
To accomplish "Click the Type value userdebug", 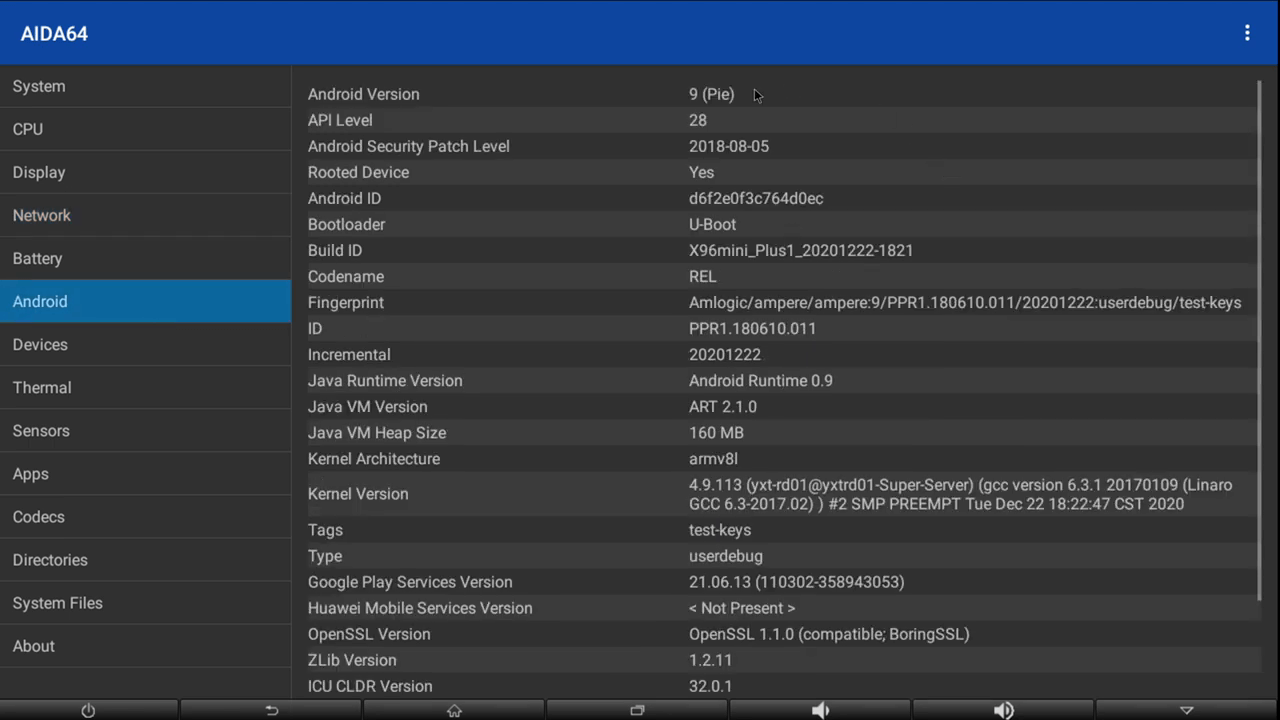I will [x=726, y=556].
